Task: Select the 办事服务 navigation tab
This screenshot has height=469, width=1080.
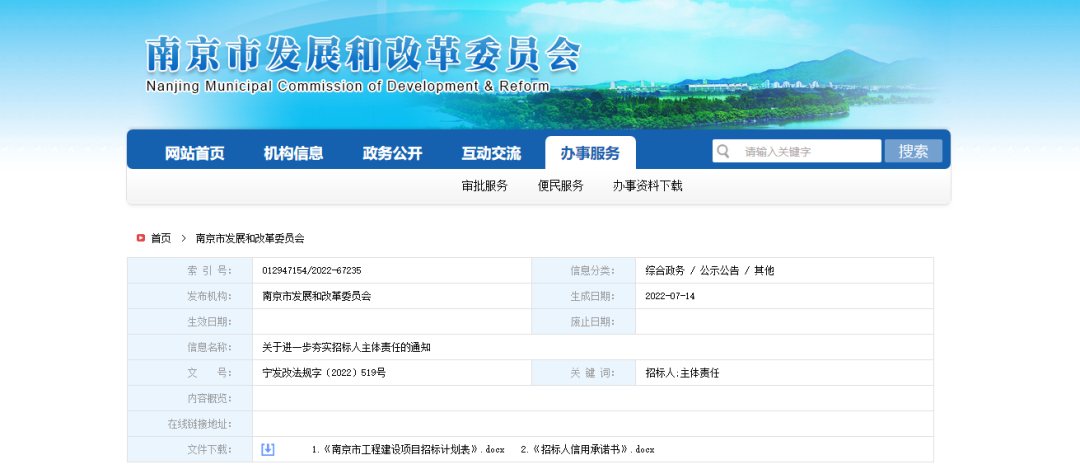Action: click(x=590, y=153)
